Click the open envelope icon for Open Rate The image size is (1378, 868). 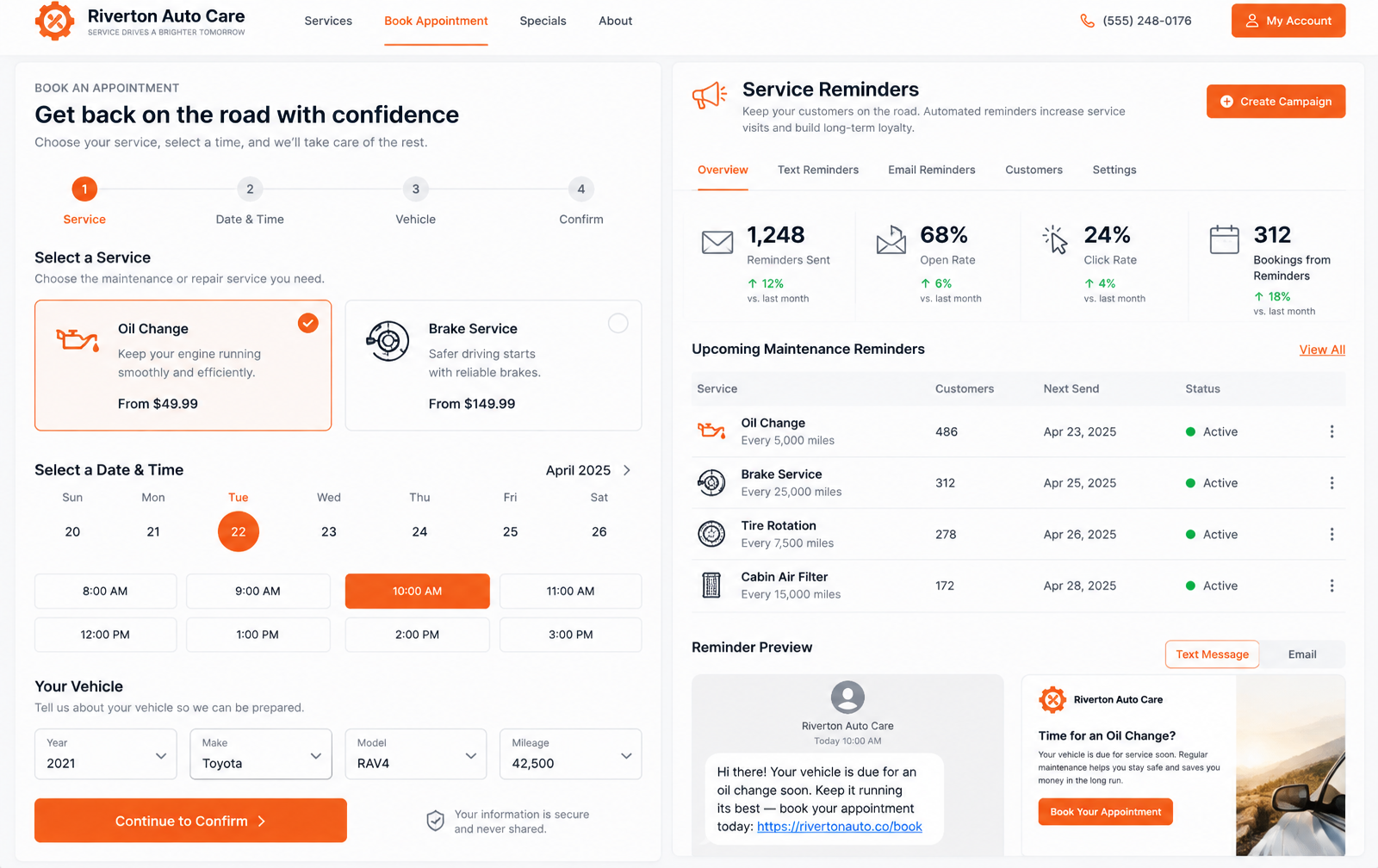(891, 240)
